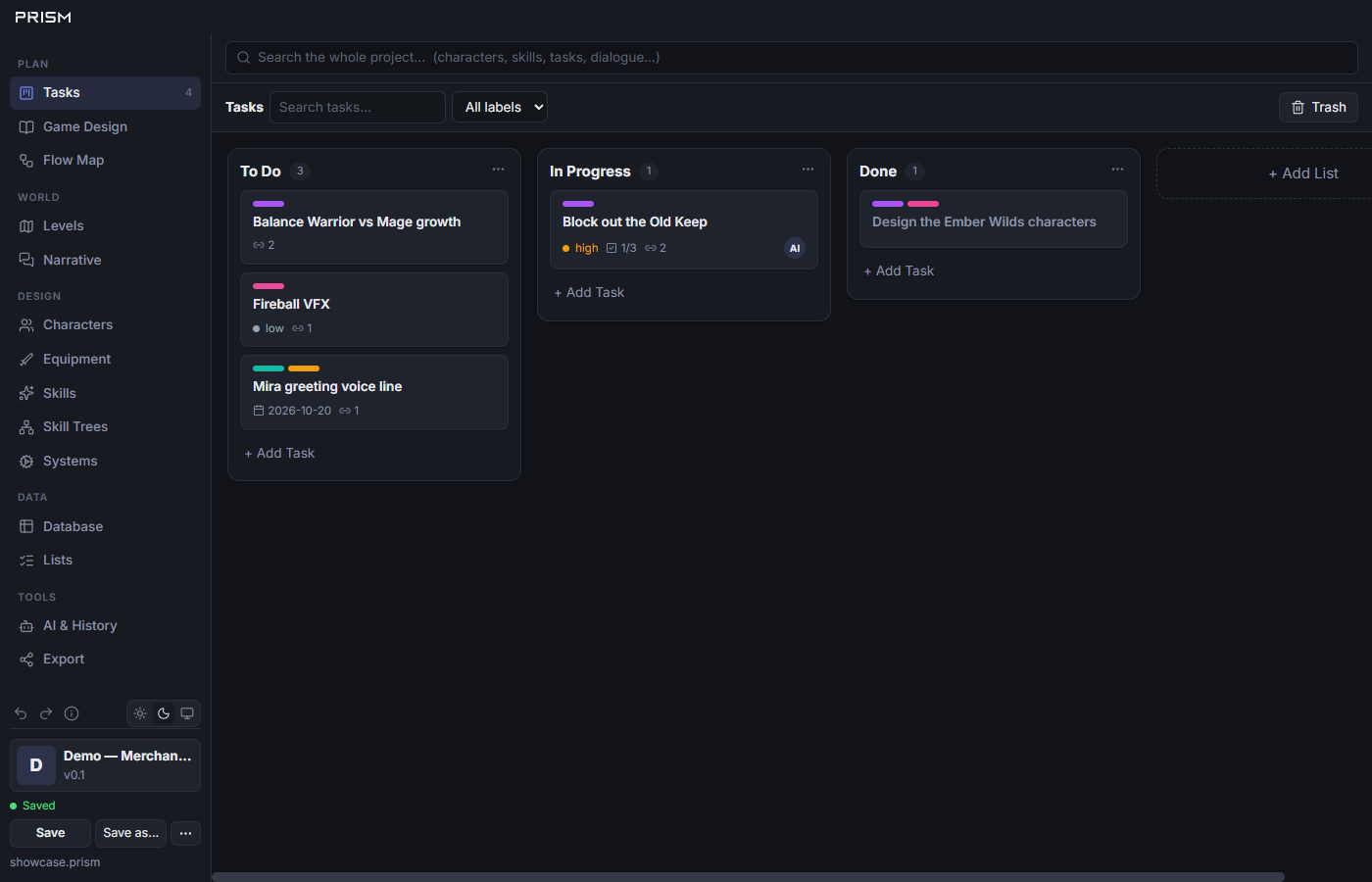
Task: Click Save as... button
Action: tap(130, 833)
